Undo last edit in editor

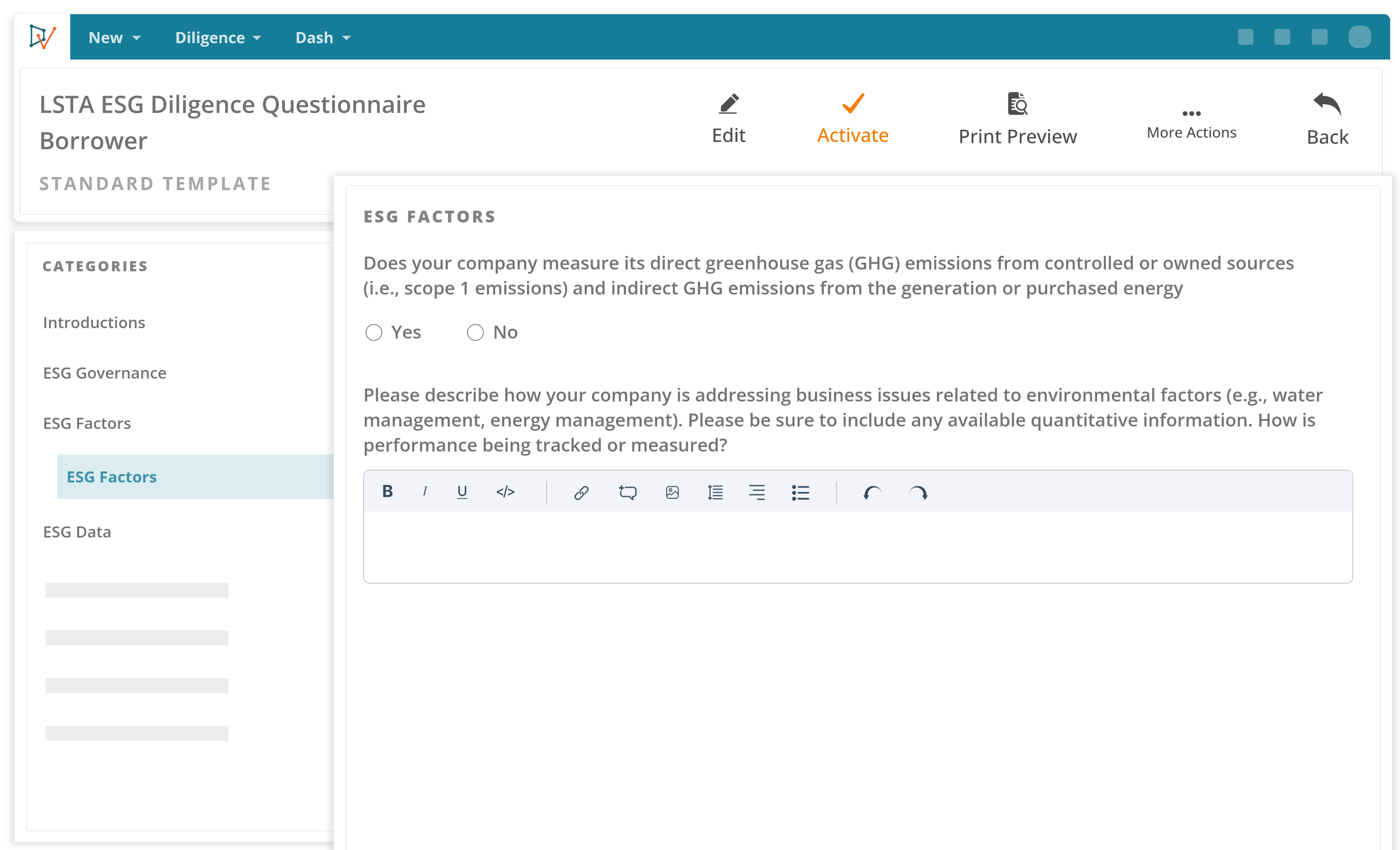point(872,492)
